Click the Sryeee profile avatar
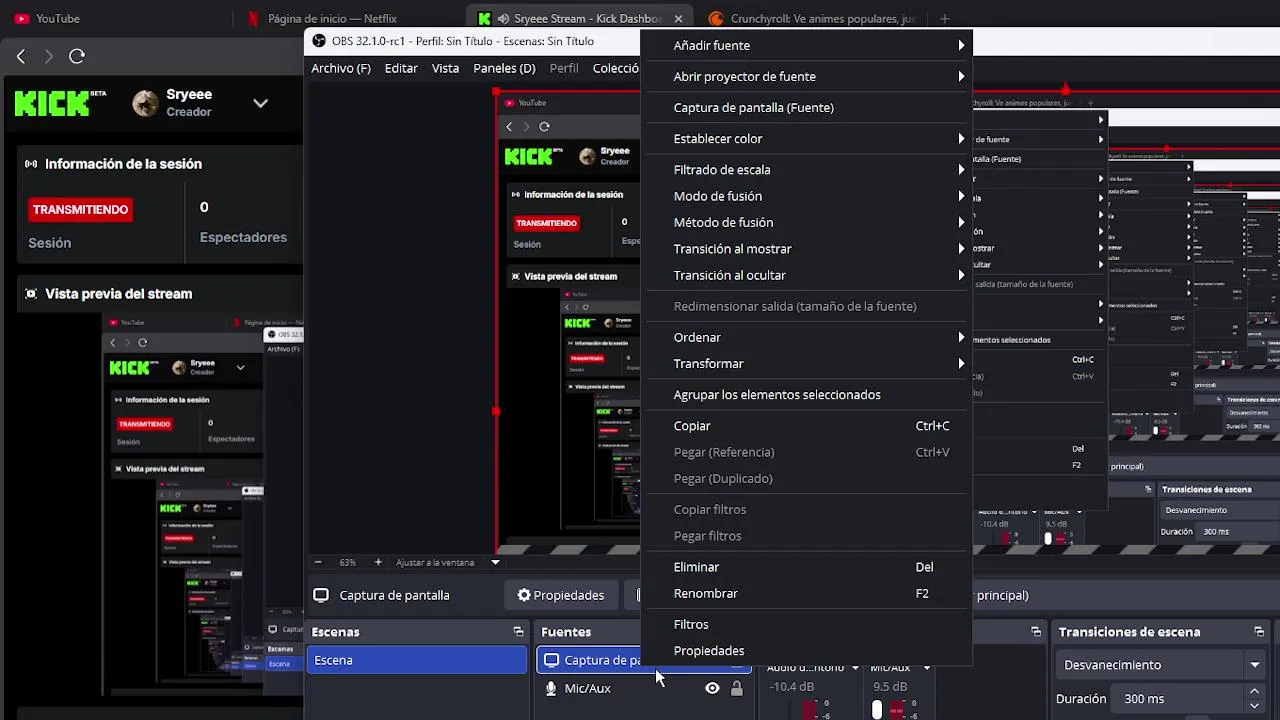This screenshot has width=1280, height=720. pyautogui.click(x=145, y=103)
